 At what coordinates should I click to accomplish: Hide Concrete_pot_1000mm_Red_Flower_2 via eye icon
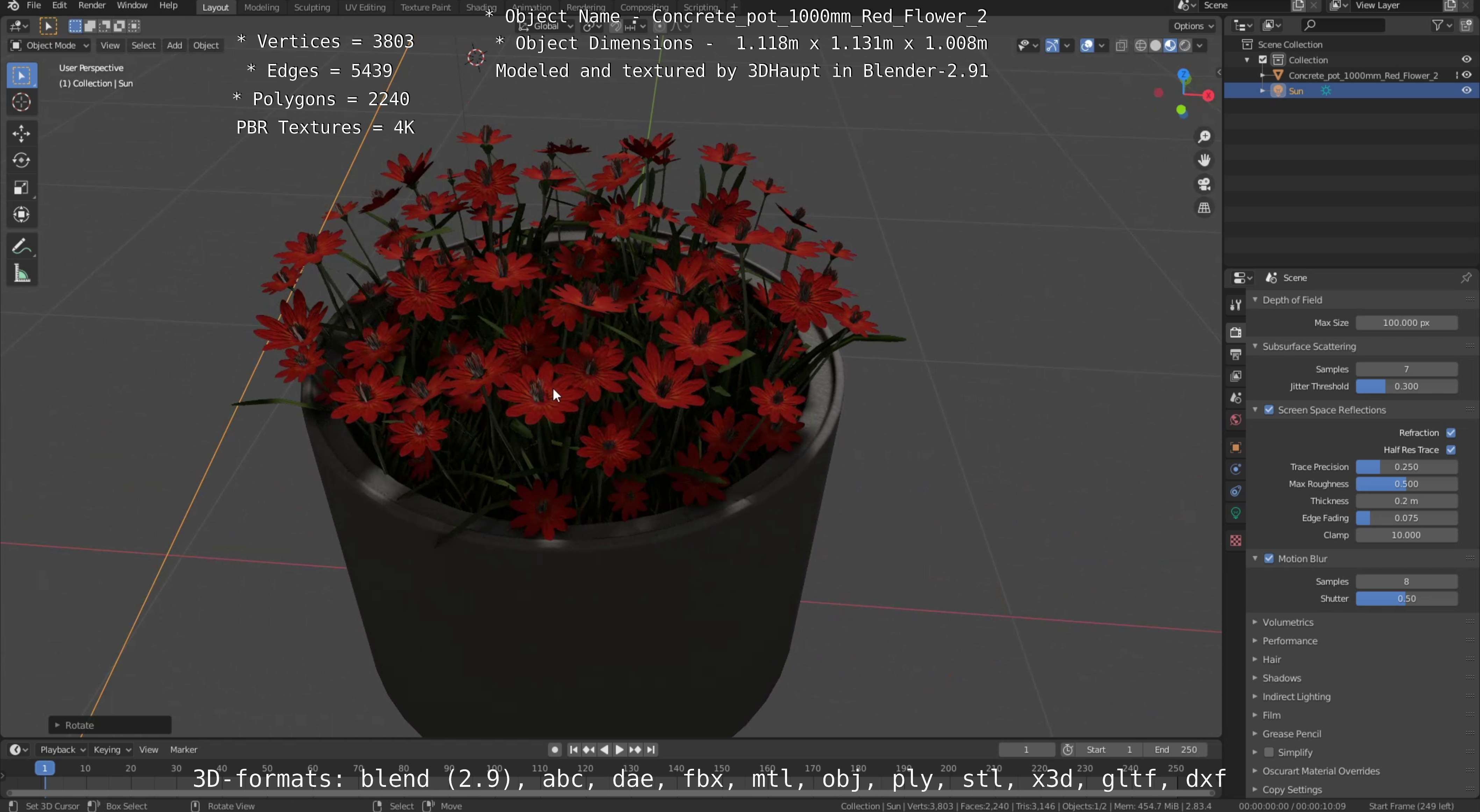click(x=1466, y=75)
